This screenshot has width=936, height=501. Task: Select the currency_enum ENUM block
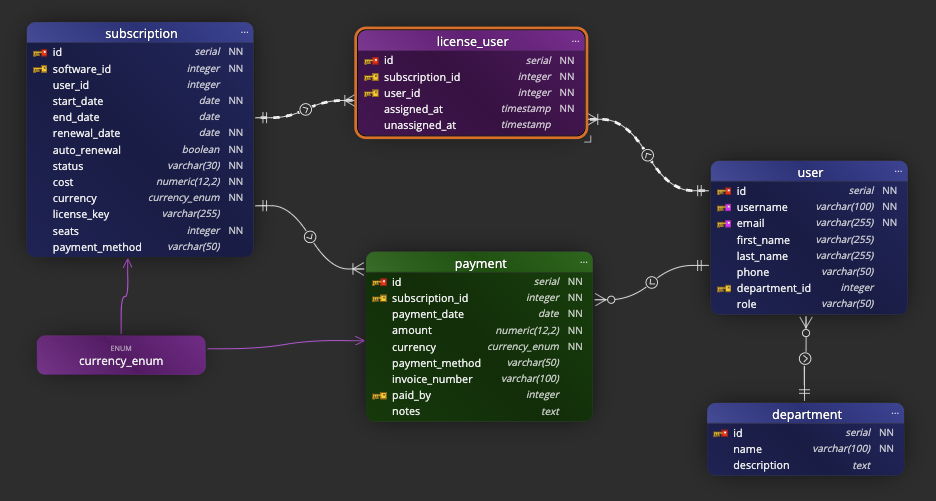(x=121, y=355)
